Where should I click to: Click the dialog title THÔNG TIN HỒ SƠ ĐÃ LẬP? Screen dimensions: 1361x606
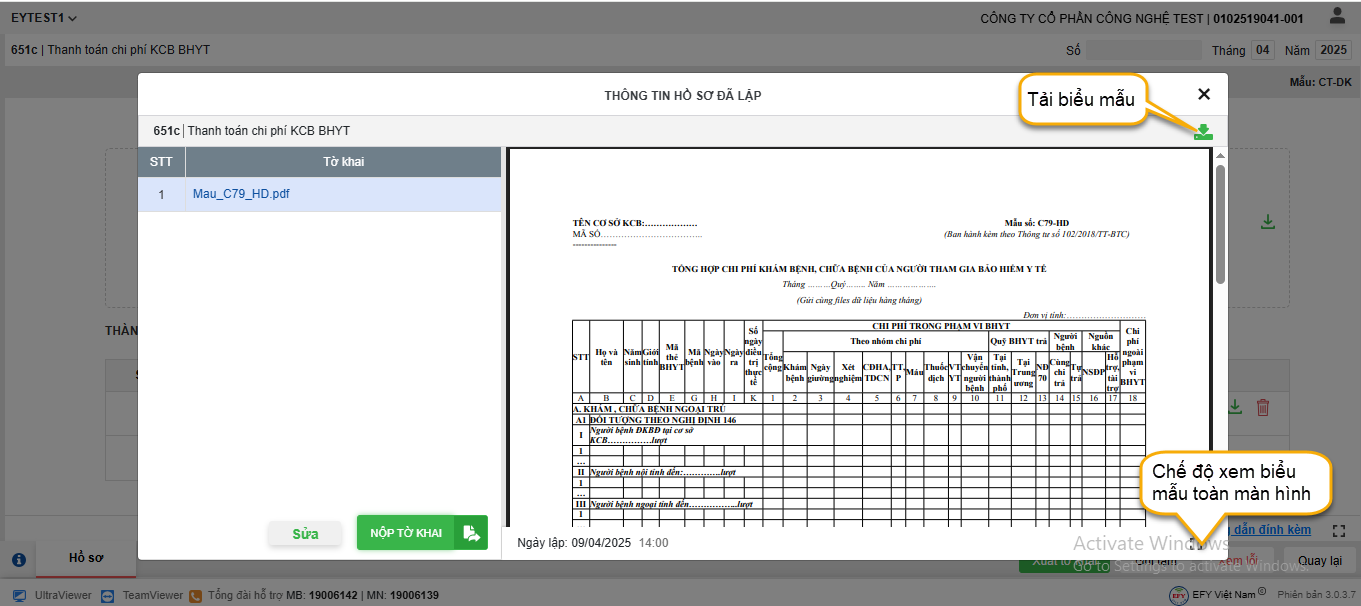pos(683,96)
